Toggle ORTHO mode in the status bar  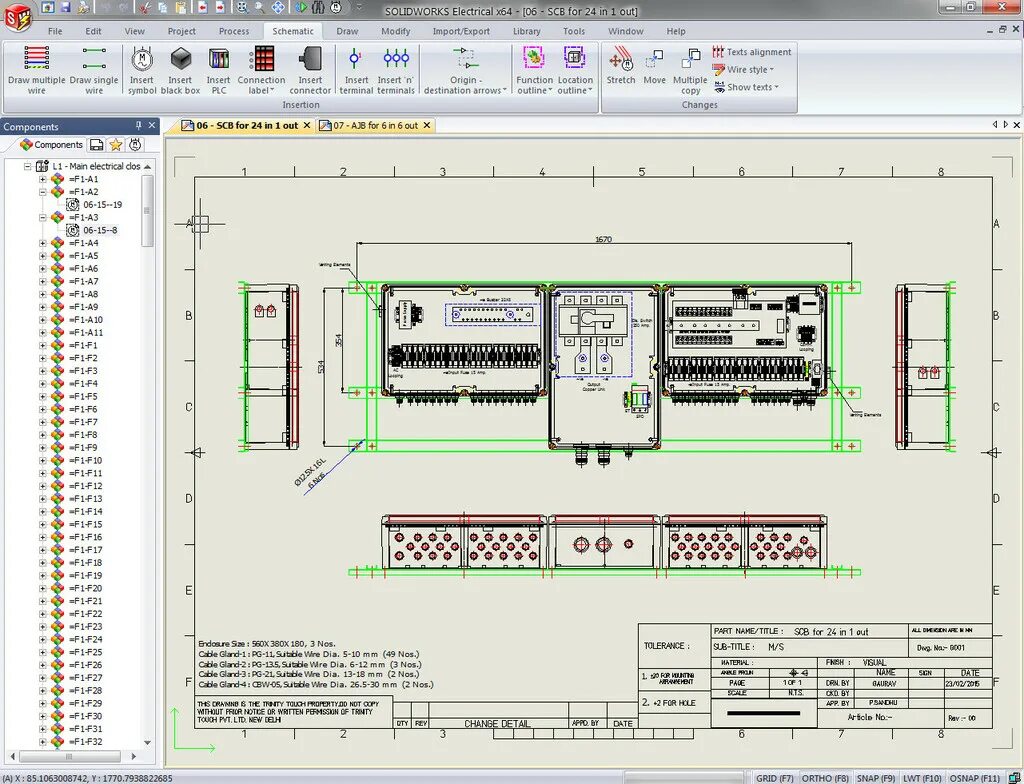click(x=824, y=777)
